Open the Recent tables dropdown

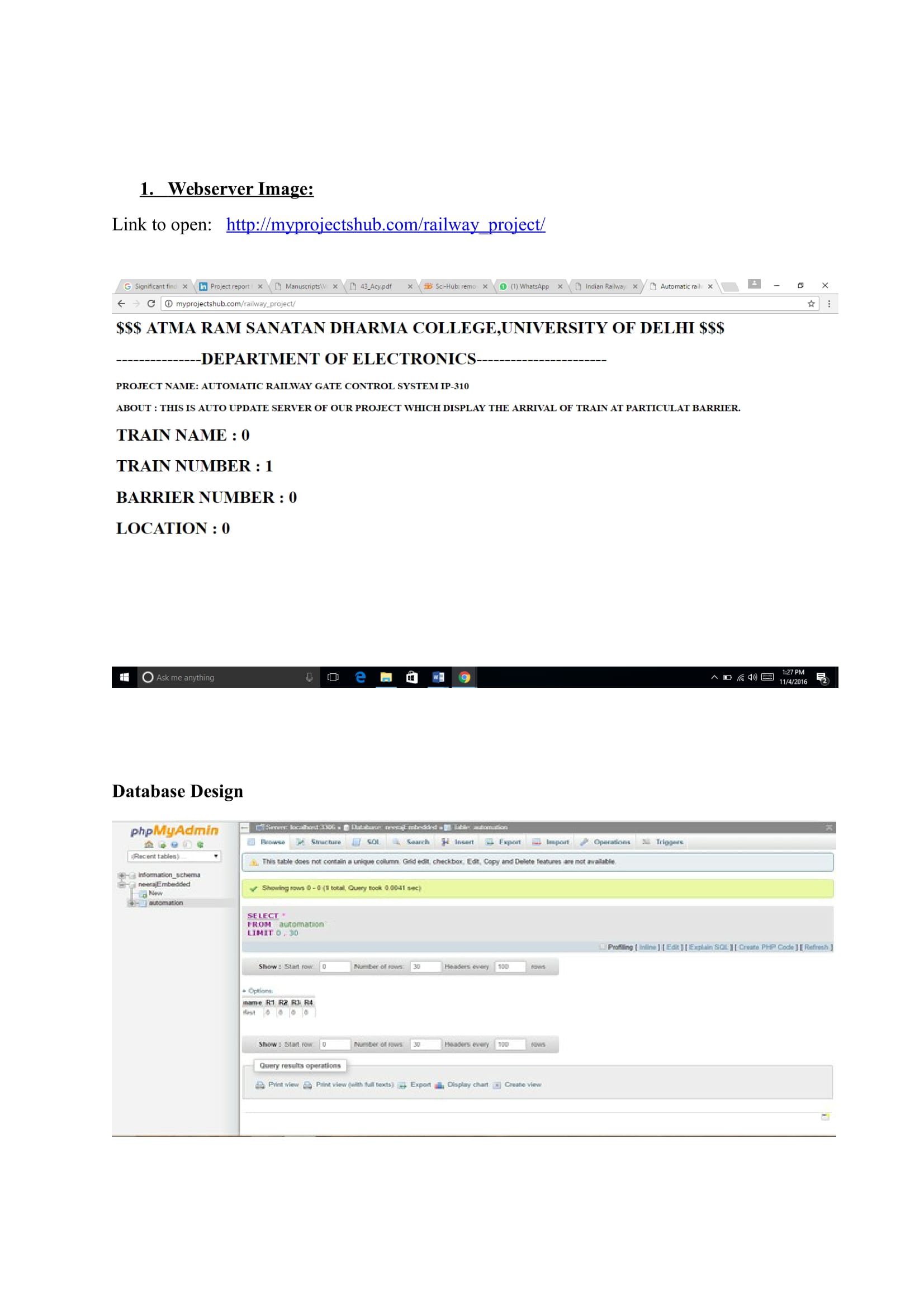[174, 856]
